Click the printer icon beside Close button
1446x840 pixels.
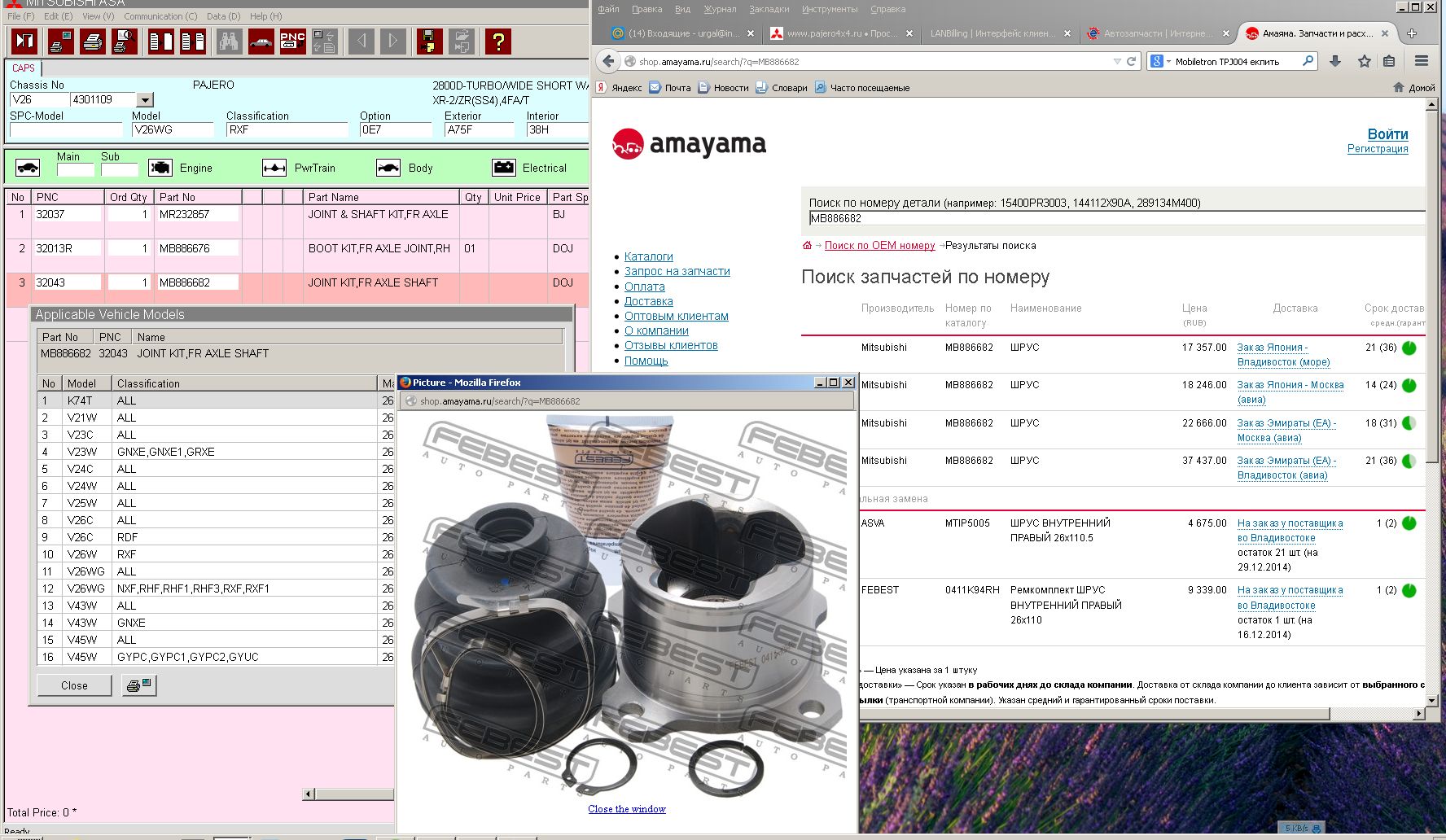[138, 685]
